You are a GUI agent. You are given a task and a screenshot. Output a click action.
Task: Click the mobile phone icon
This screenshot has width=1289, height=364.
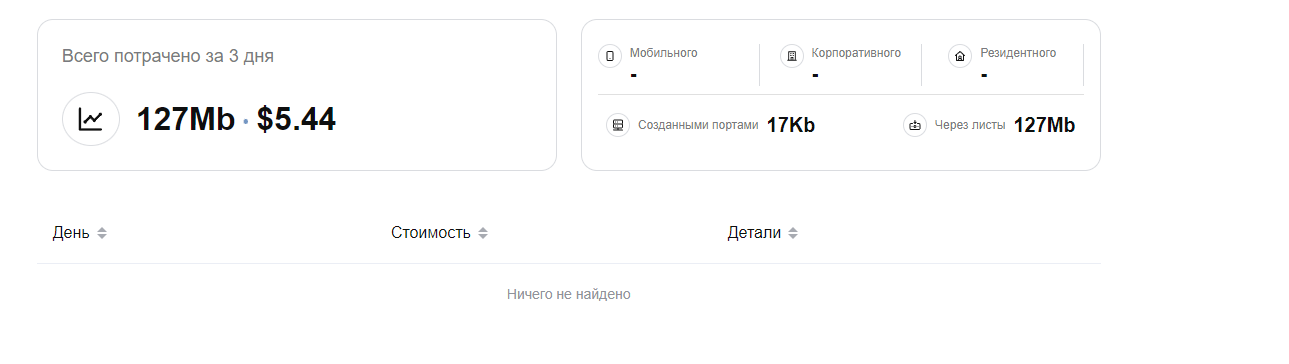click(x=610, y=56)
